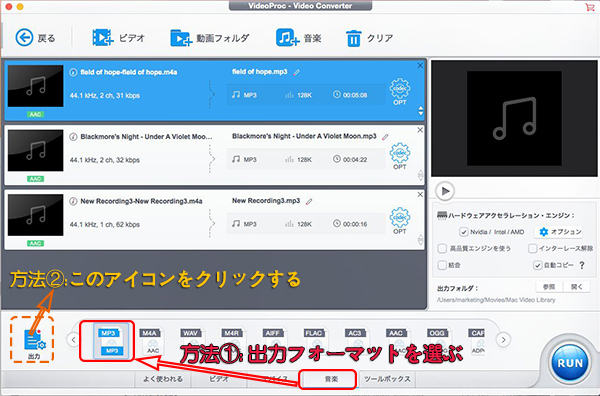Viewport: 600px width, 396px height.
Task: Enable 結合 merge checkbox
Action: click(x=442, y=265)
